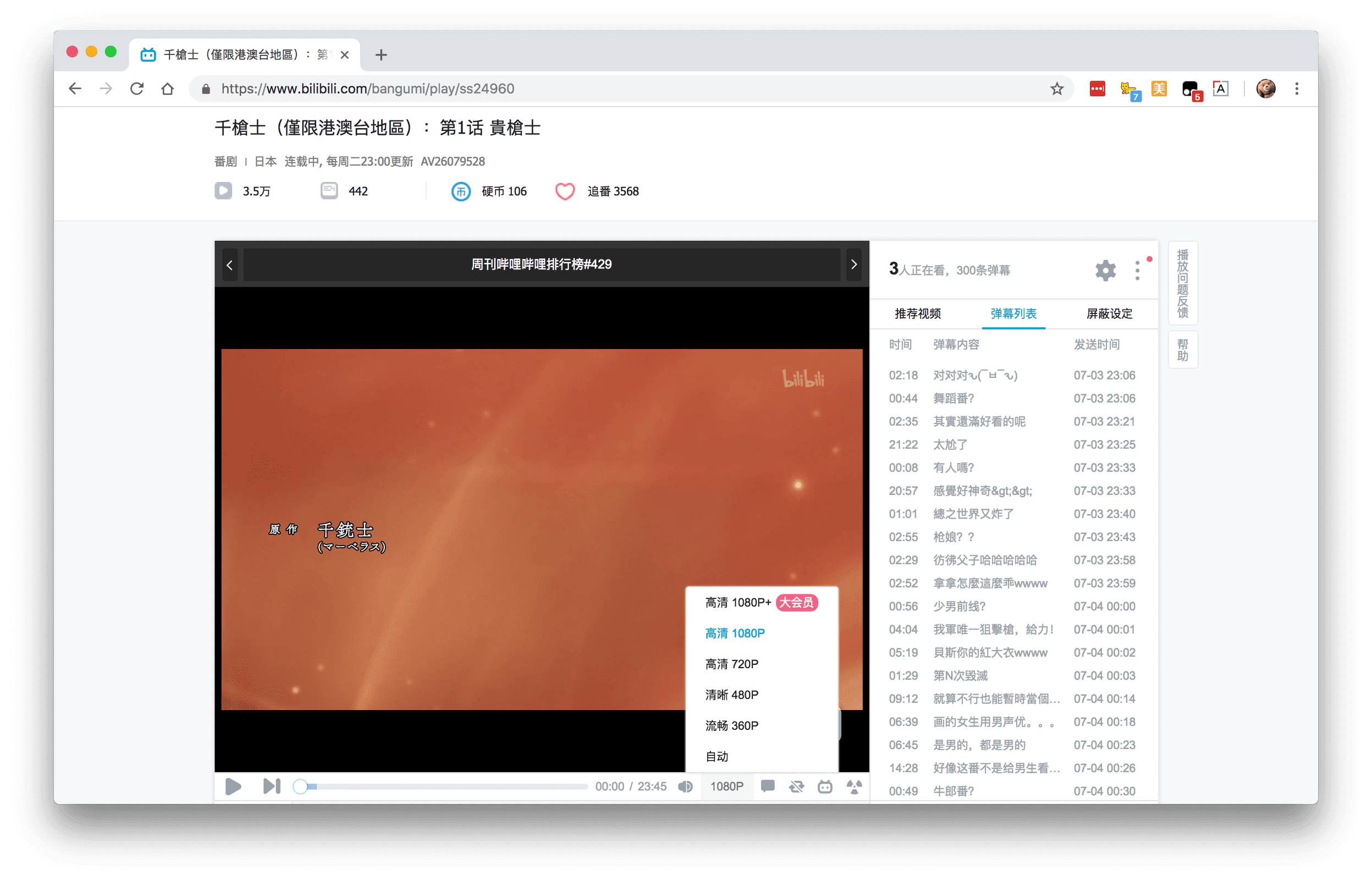
Task: Open 周刊哔哩哔哩排行榜#429 banner link
Action: pos(541,265)
